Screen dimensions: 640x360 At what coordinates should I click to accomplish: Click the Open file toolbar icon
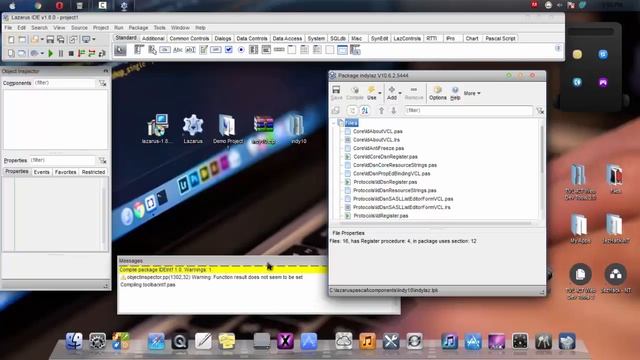point(35,40)
